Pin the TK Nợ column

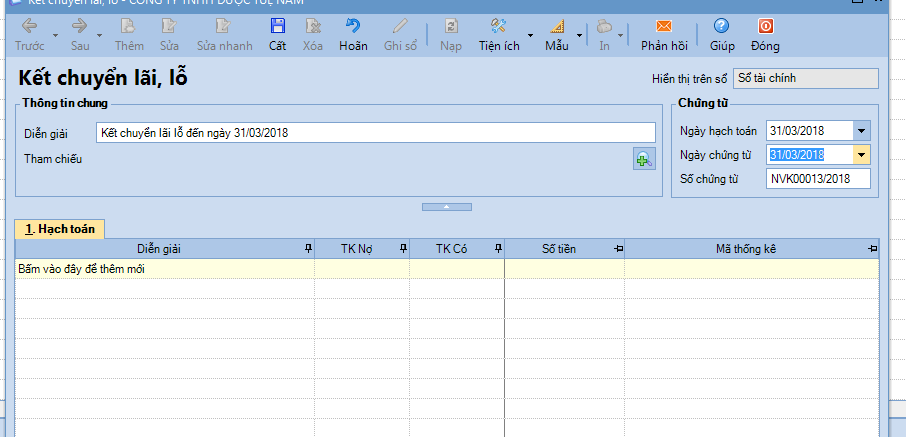point(403,249)
